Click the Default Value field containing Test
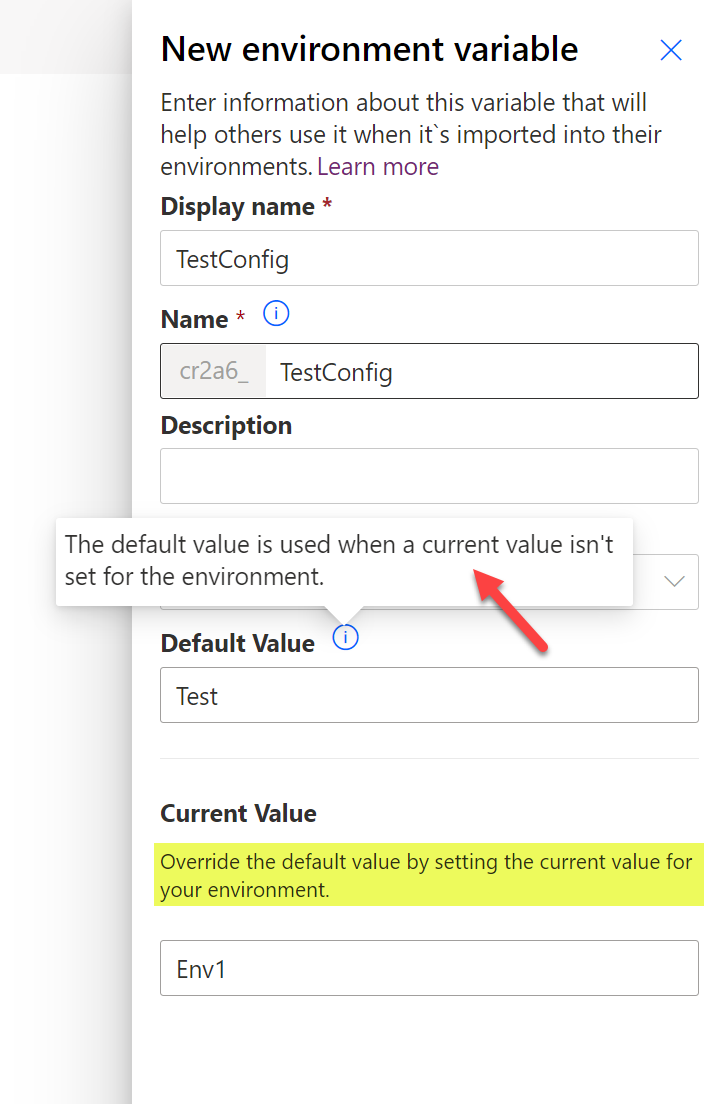 tap(429, 695)
